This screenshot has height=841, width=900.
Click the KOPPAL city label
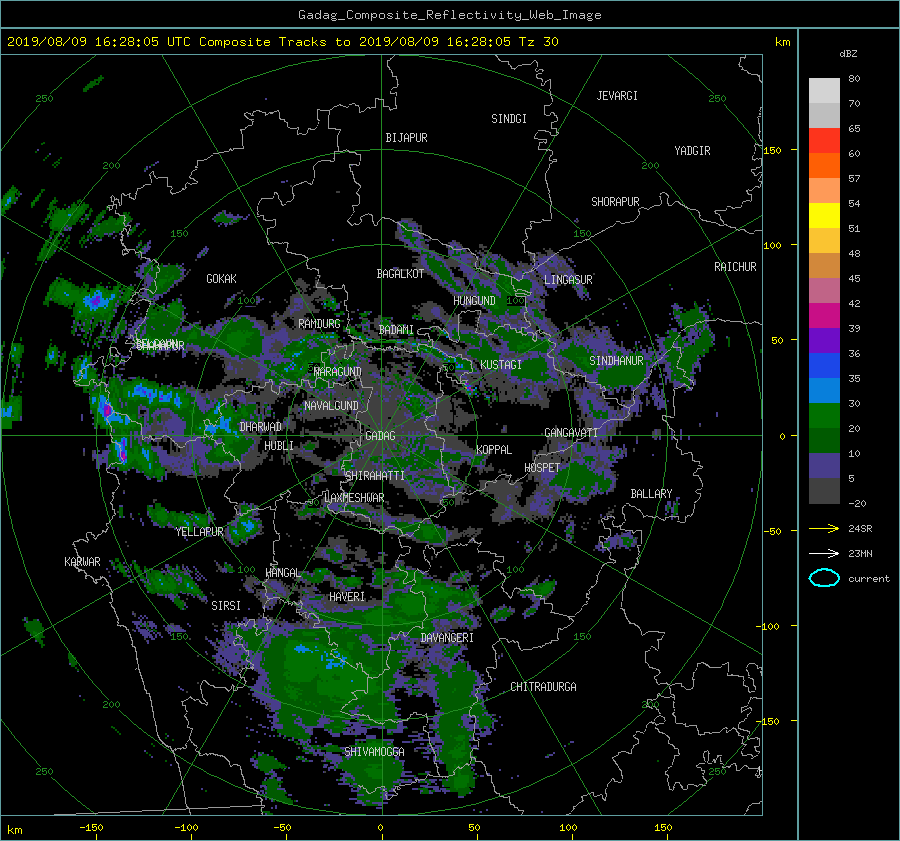[x=494, y=449]
